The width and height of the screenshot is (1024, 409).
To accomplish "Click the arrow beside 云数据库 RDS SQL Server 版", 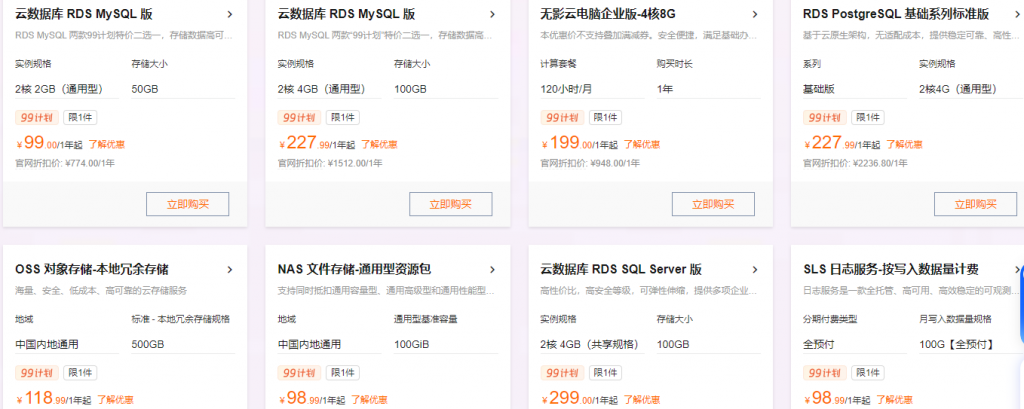I will 755,270.
